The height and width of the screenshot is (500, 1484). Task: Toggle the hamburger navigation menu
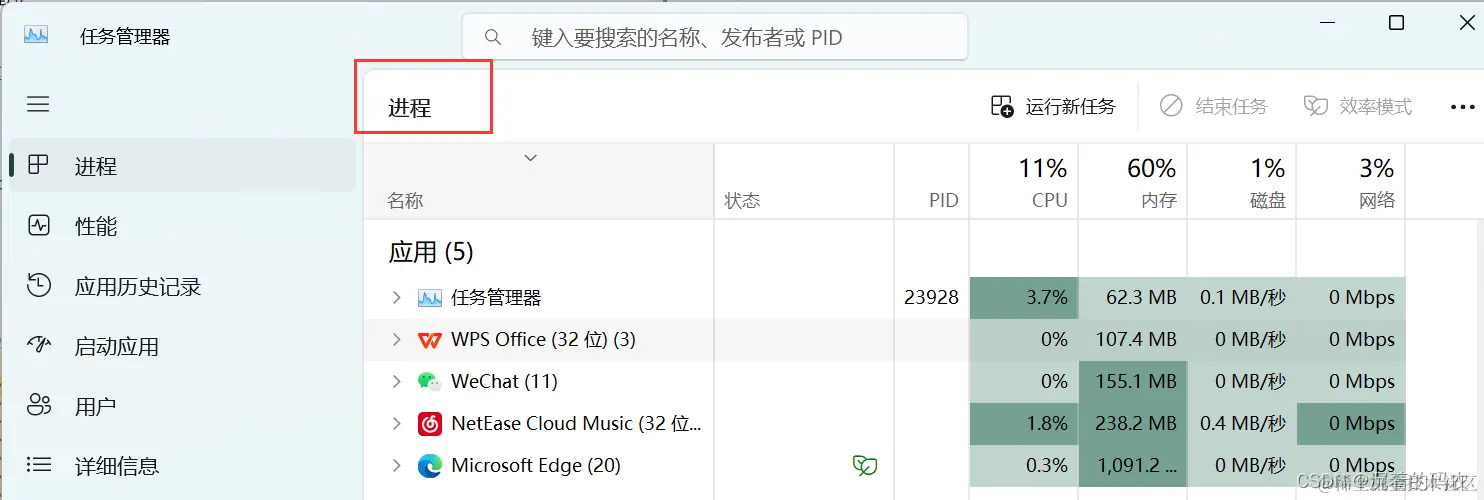(x=38, y=104)
